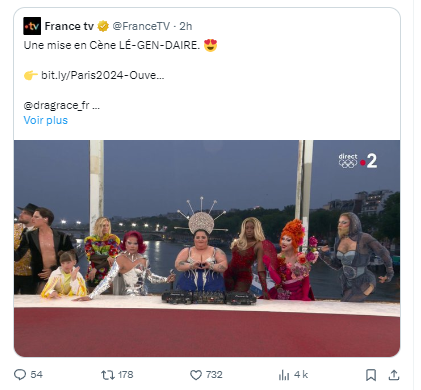Click the 732 likes count
421x390 pixels.
[214, 375]
